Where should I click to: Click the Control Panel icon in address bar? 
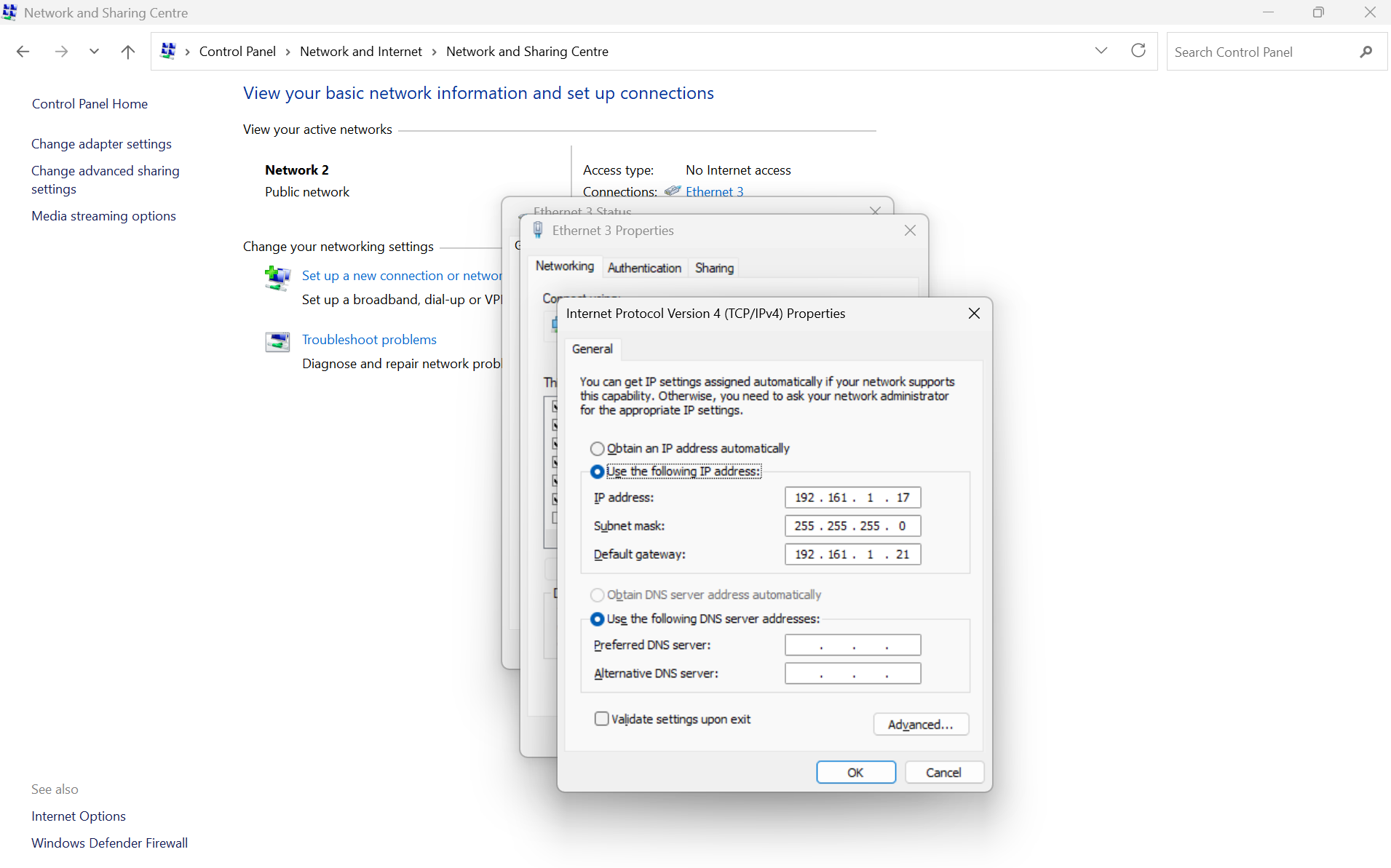coord(168,51)
